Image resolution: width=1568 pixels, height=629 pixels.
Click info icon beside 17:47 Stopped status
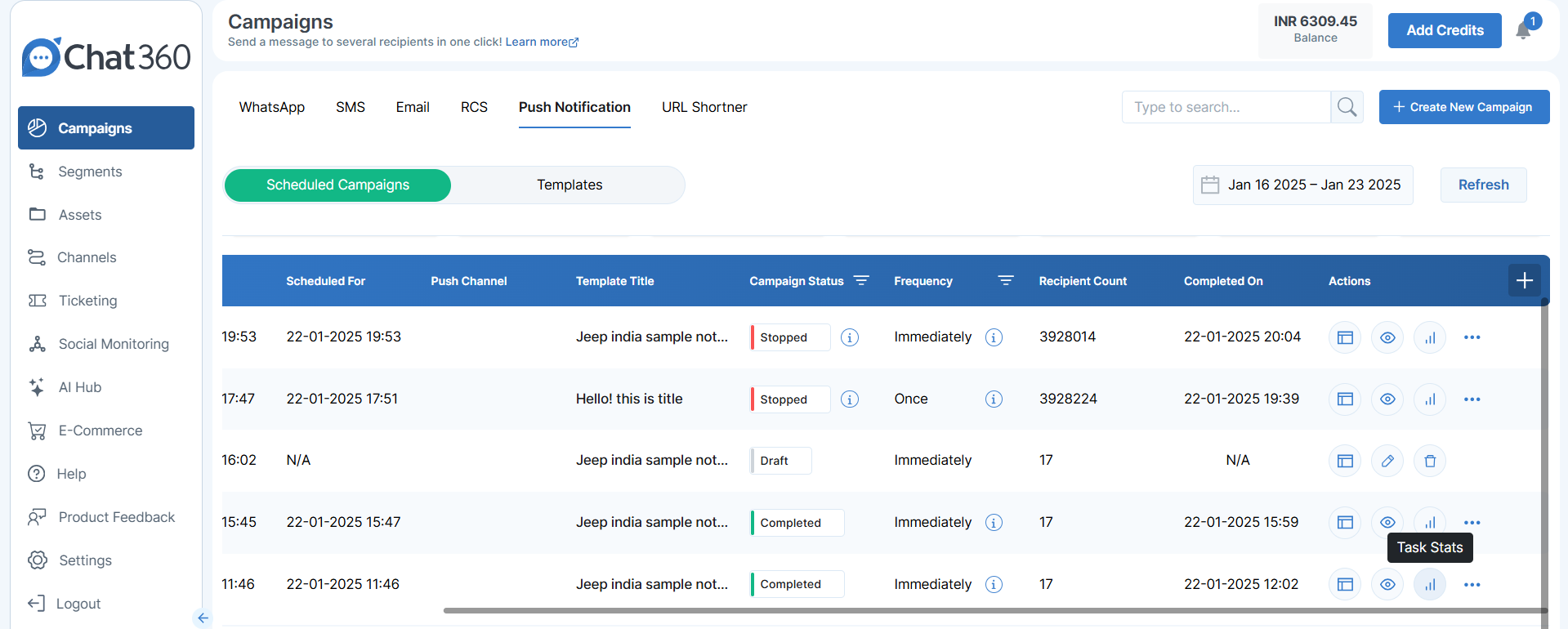pyautogui.click(x=850, y=399)
